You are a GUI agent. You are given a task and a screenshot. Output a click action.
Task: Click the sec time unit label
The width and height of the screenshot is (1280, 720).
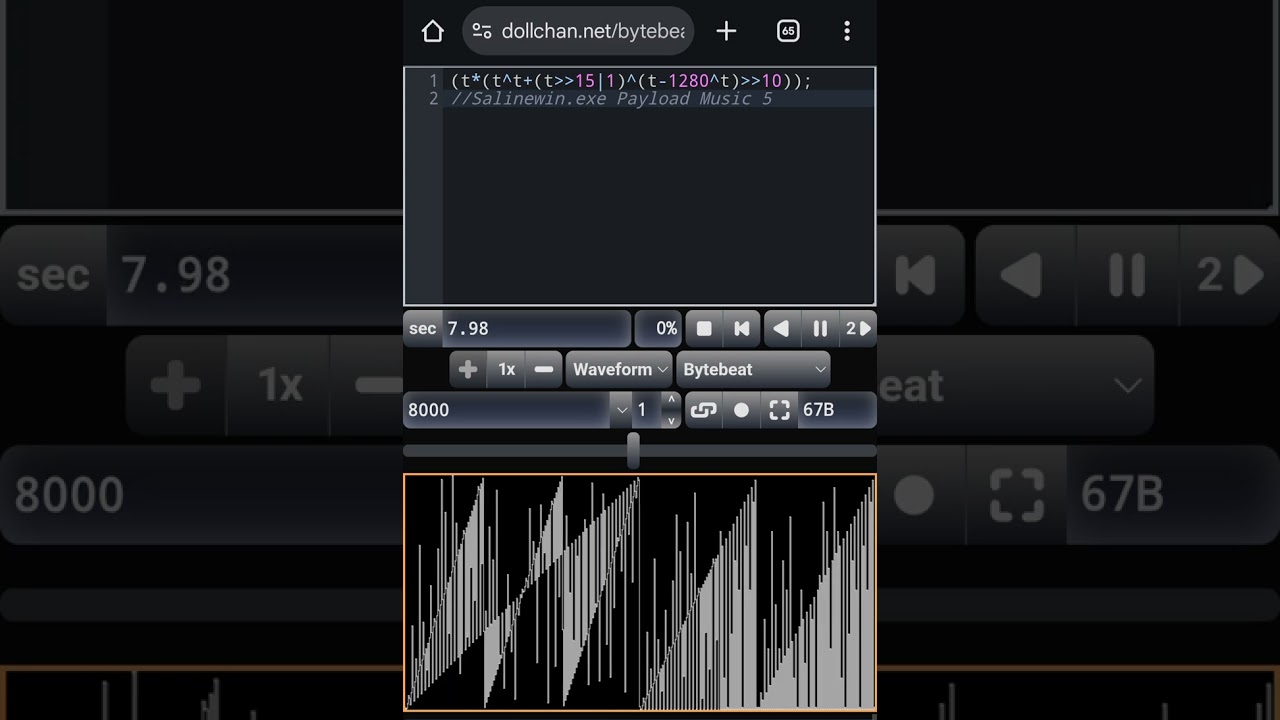(423, 328)
